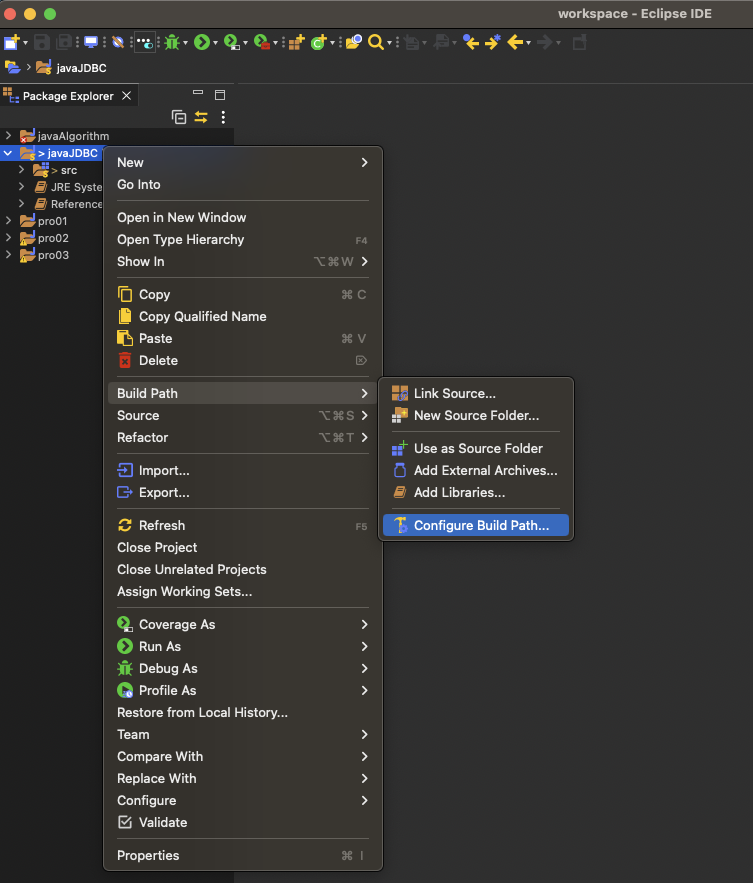Choose Link Source... in submenu
The width and height of the screenshot is (753, 883).
(476, 393)
